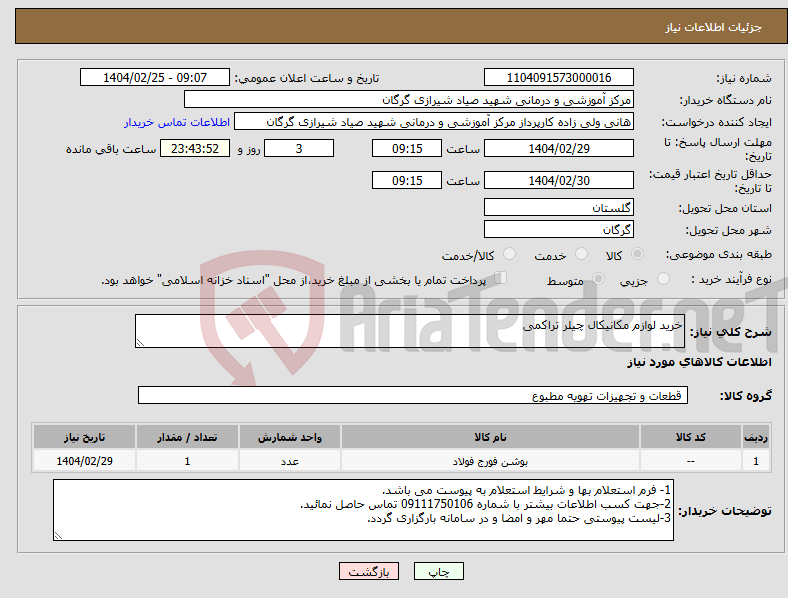Click the remaining time field 23:43:52
Screen dimensions: 788x598
click(x=195, y=148)
